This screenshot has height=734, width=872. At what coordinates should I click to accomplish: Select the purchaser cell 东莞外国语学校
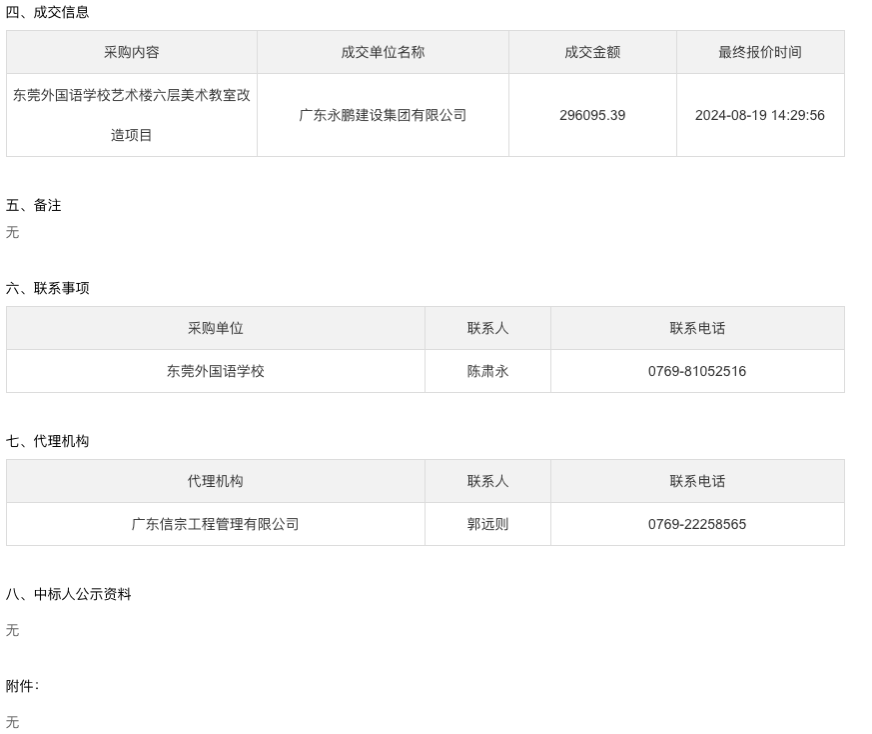[x=215, y=371]
